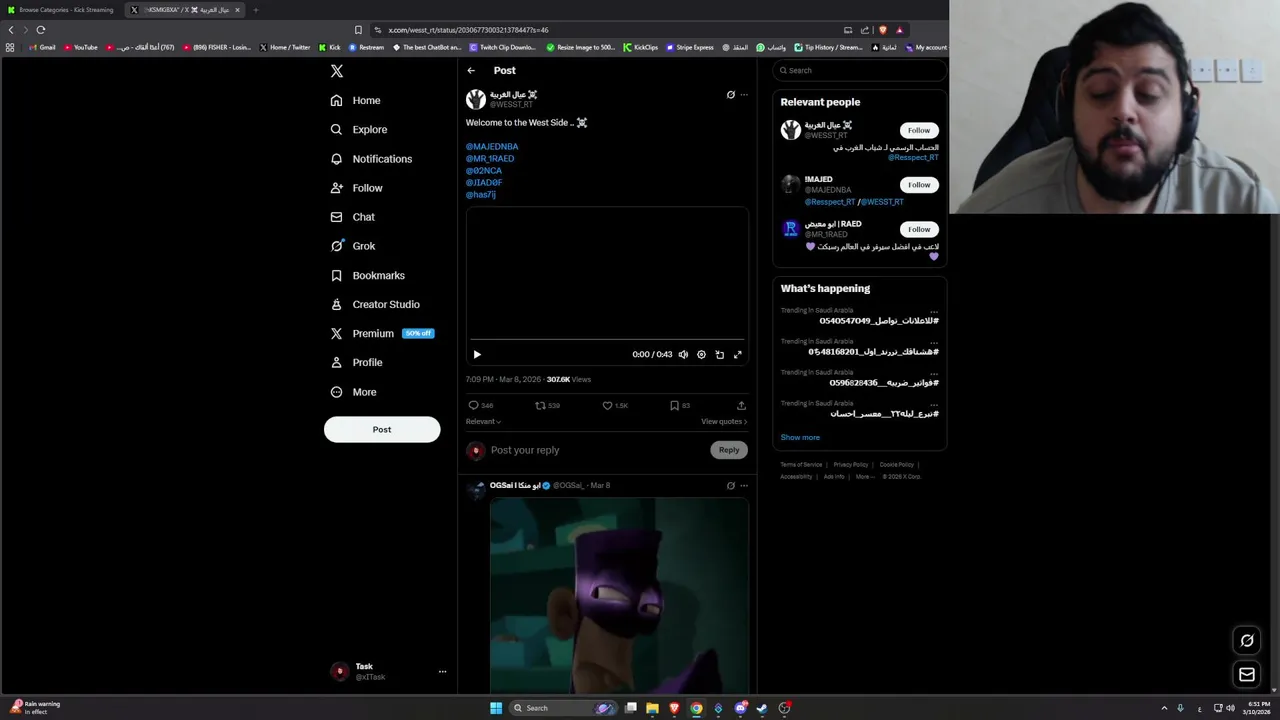Click Show more under What's happening

(800, 437)
